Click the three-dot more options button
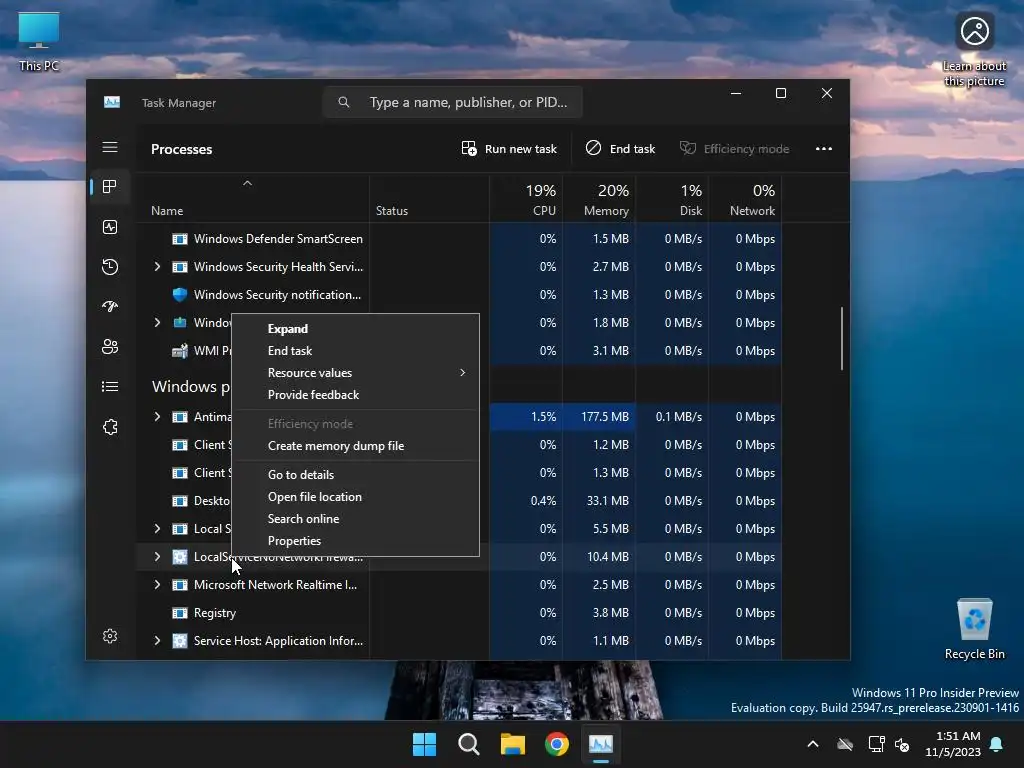This screenshot has width=1024, height=768. pos(824,149)
